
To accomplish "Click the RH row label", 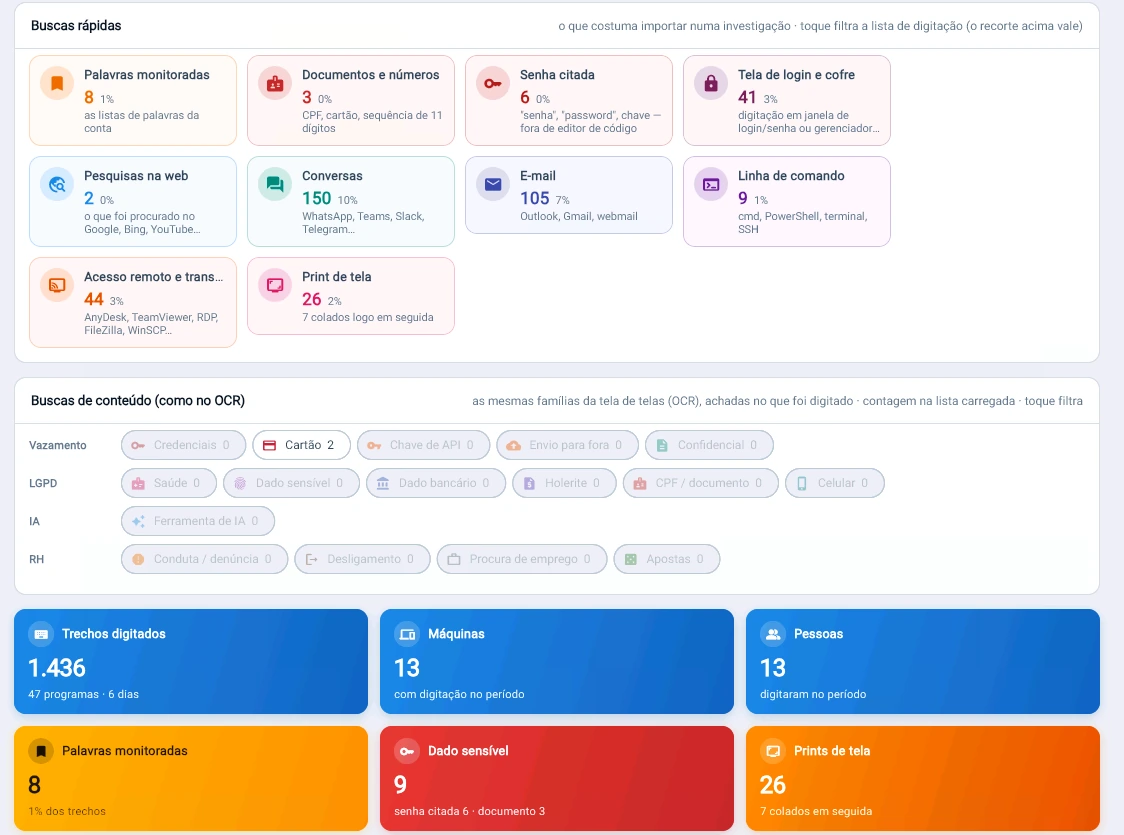I will click(37, 559).
